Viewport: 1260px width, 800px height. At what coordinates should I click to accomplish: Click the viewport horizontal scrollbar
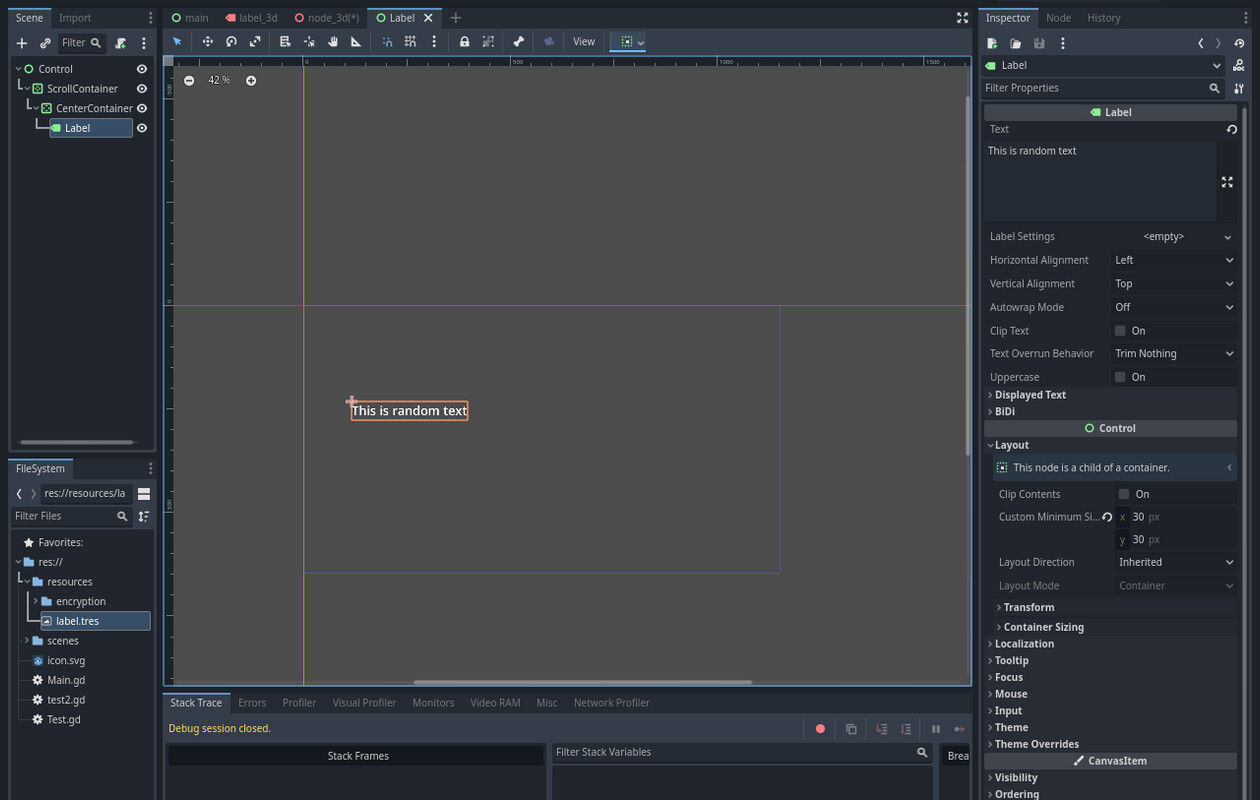pyautogui.click(x=582, y=683)
